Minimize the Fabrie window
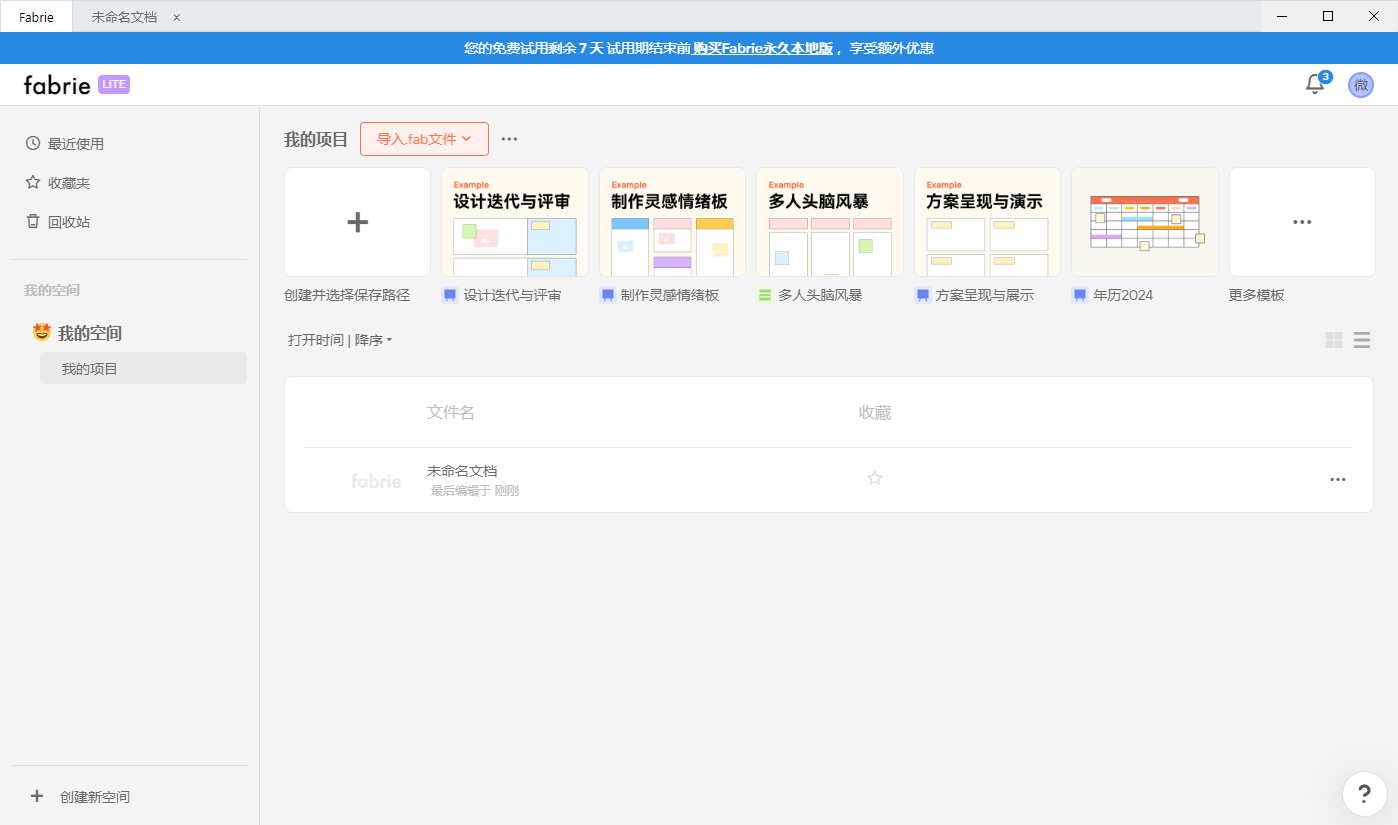Image resolution: width=1398 pixels, height=825 pixels. click(1282, 16)
